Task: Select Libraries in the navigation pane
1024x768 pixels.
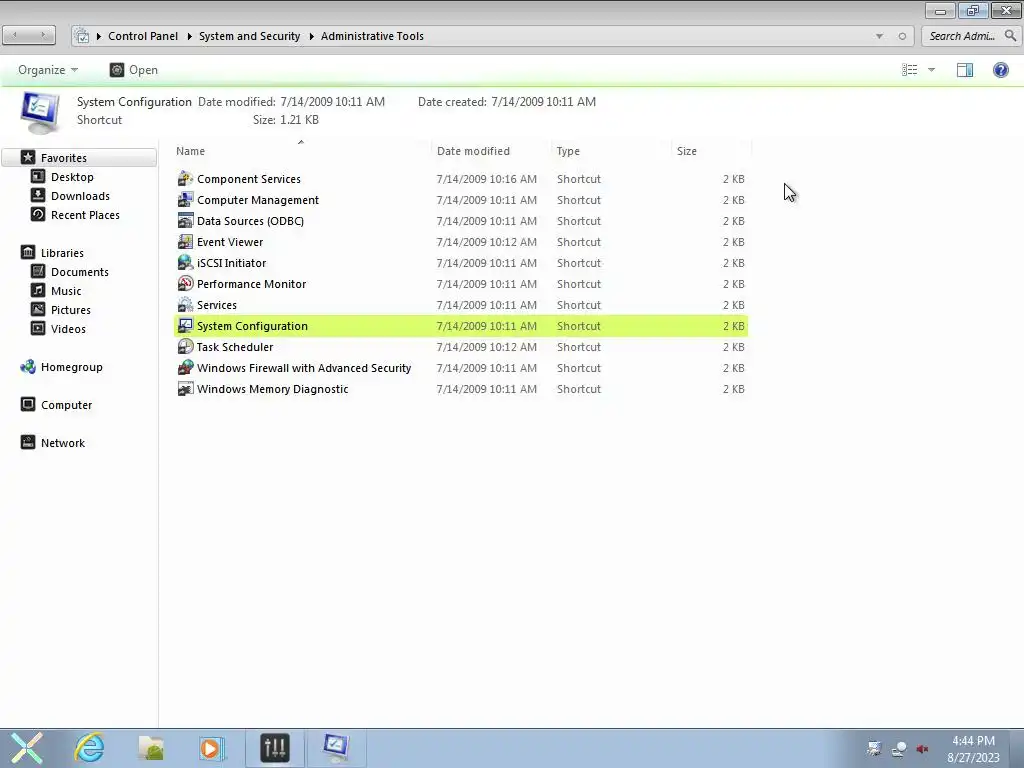Action: point(62,253)
